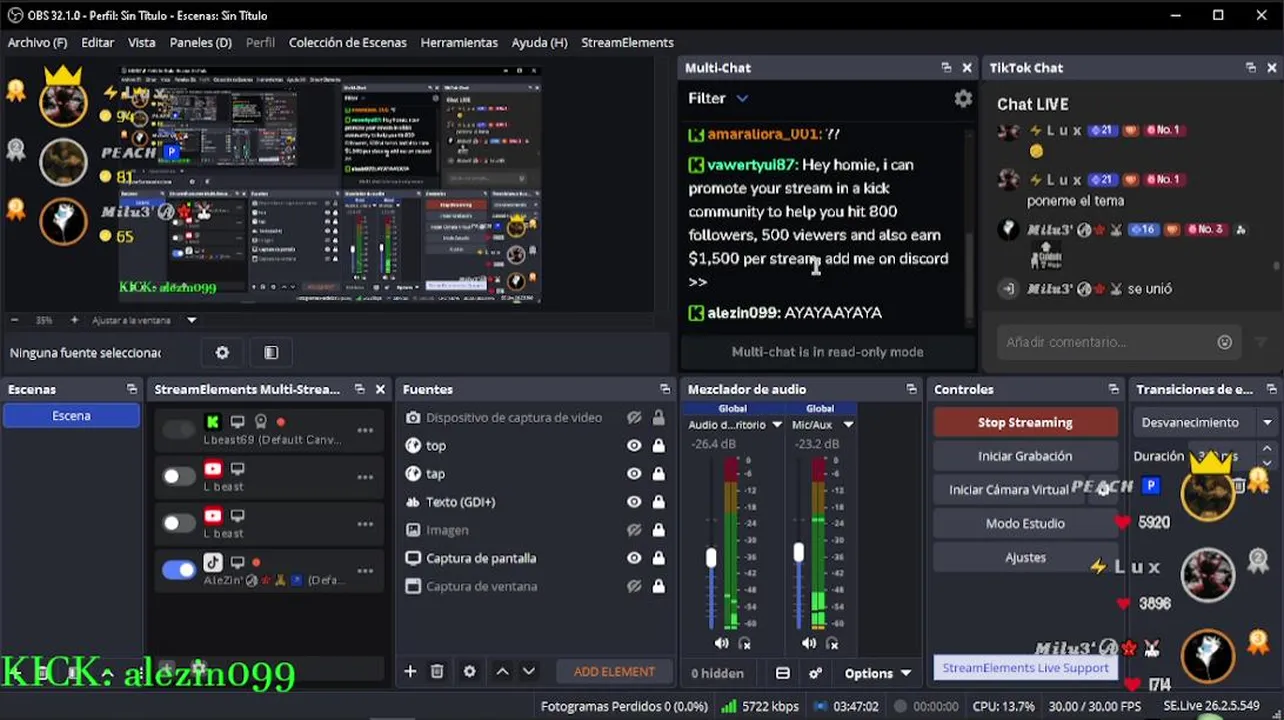
Task: Click the Stop Streaming button
Action: (1025, 422)
